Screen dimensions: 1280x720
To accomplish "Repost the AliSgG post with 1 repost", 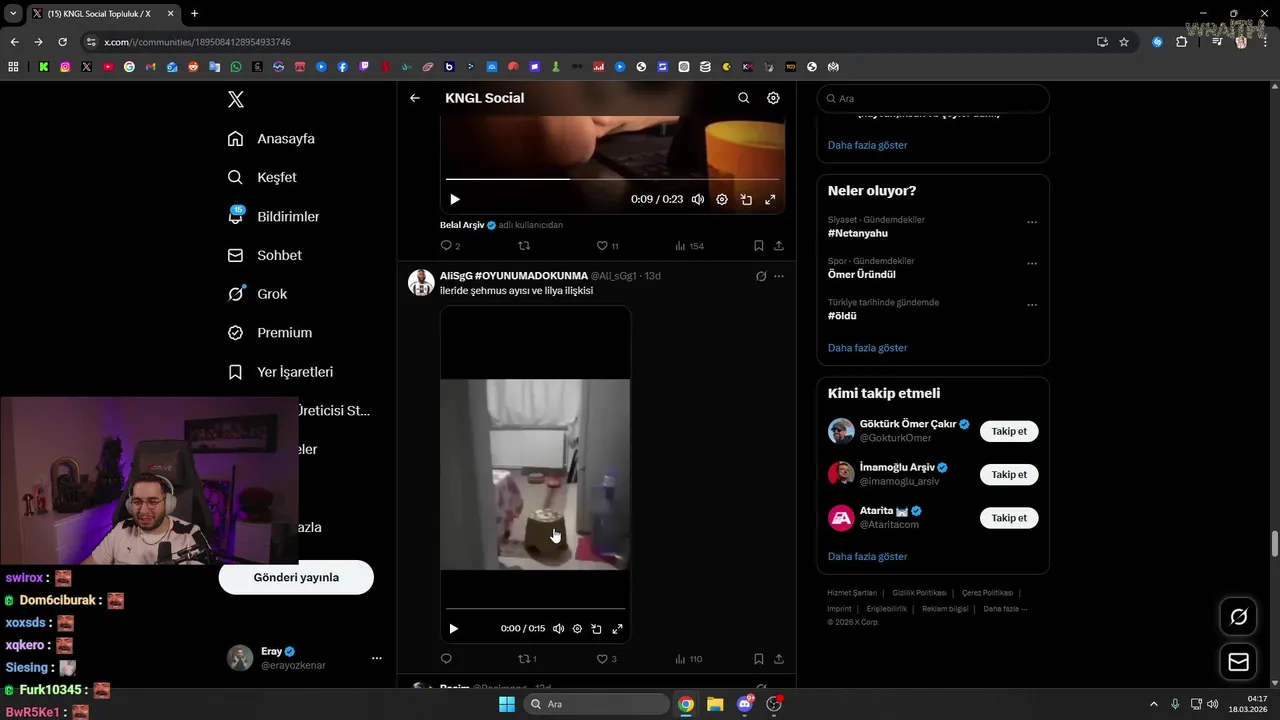I will pyautogui.click(x=527, y=659).
